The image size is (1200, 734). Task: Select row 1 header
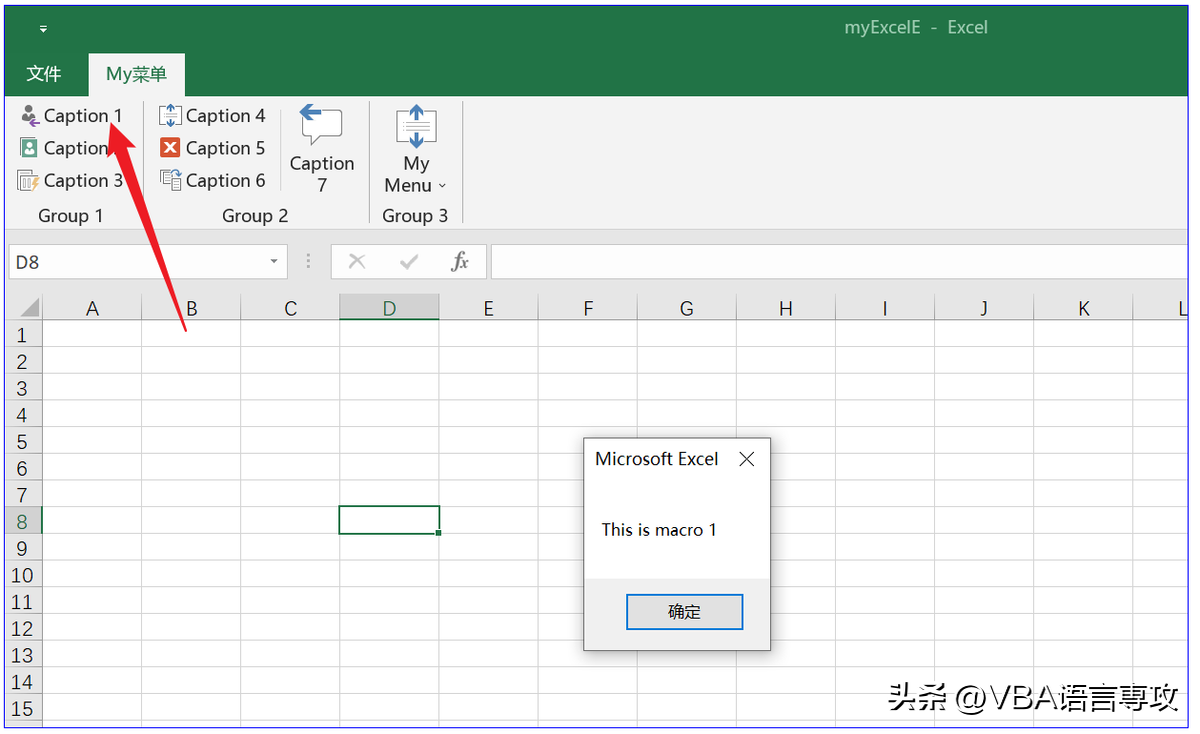click(x=24, y=334)
